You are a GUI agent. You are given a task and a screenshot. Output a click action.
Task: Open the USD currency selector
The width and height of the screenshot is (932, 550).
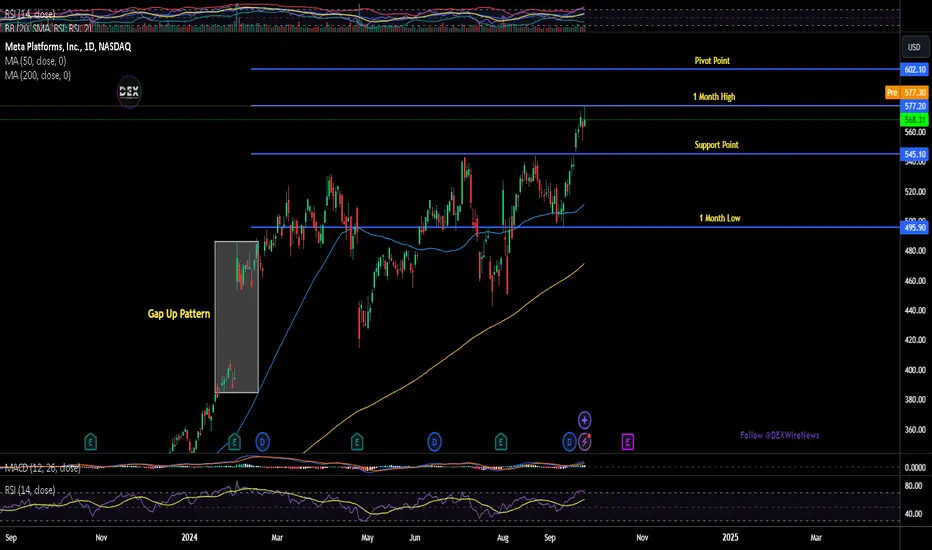coord(914,47)
